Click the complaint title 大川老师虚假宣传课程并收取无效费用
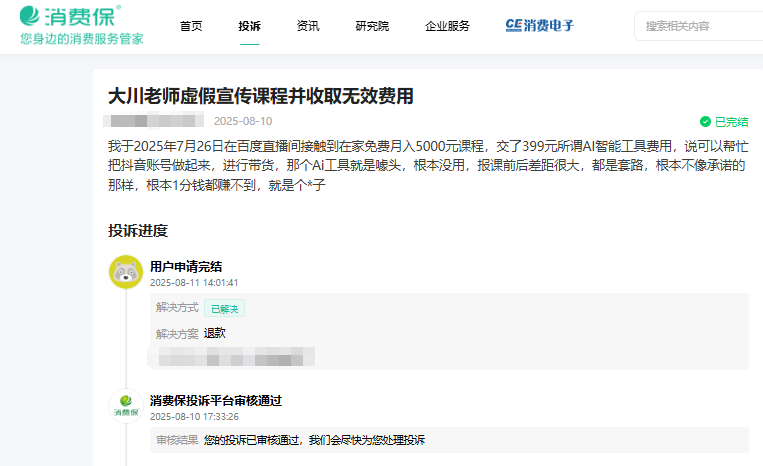 tap(260, 96)
